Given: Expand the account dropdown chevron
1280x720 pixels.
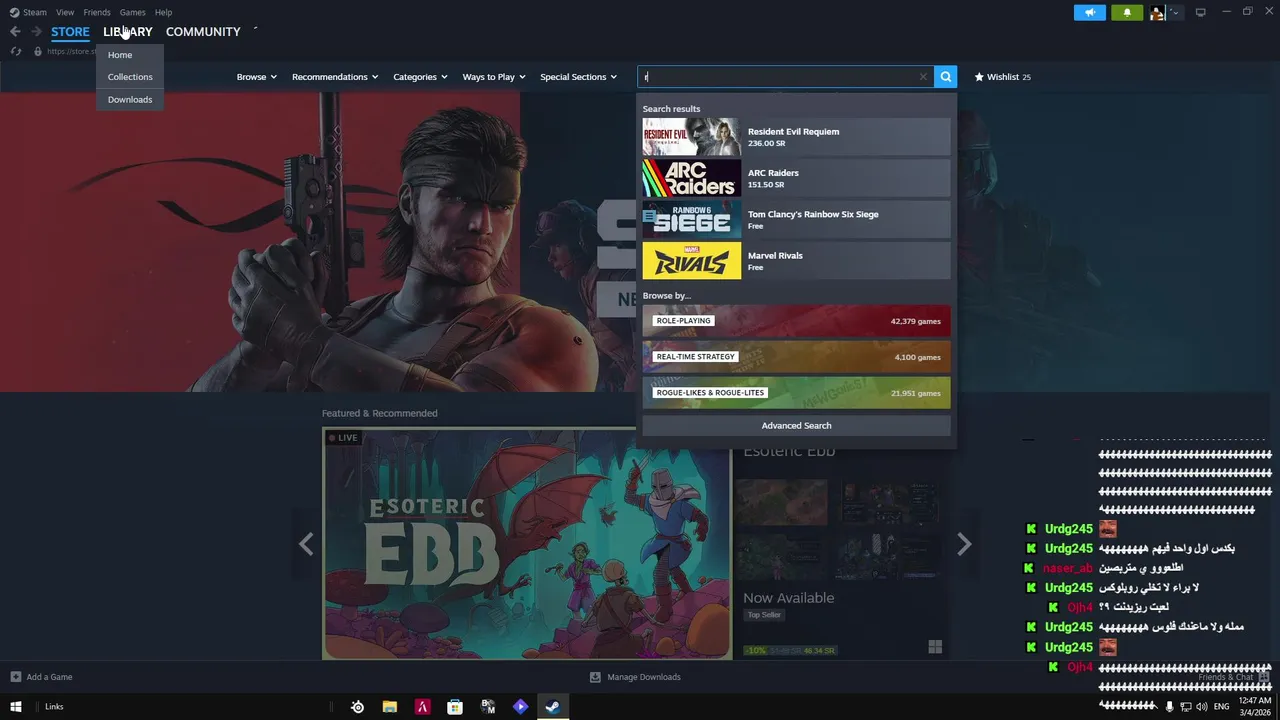Looking at the screenshot, I should (x=1175, y=12).
